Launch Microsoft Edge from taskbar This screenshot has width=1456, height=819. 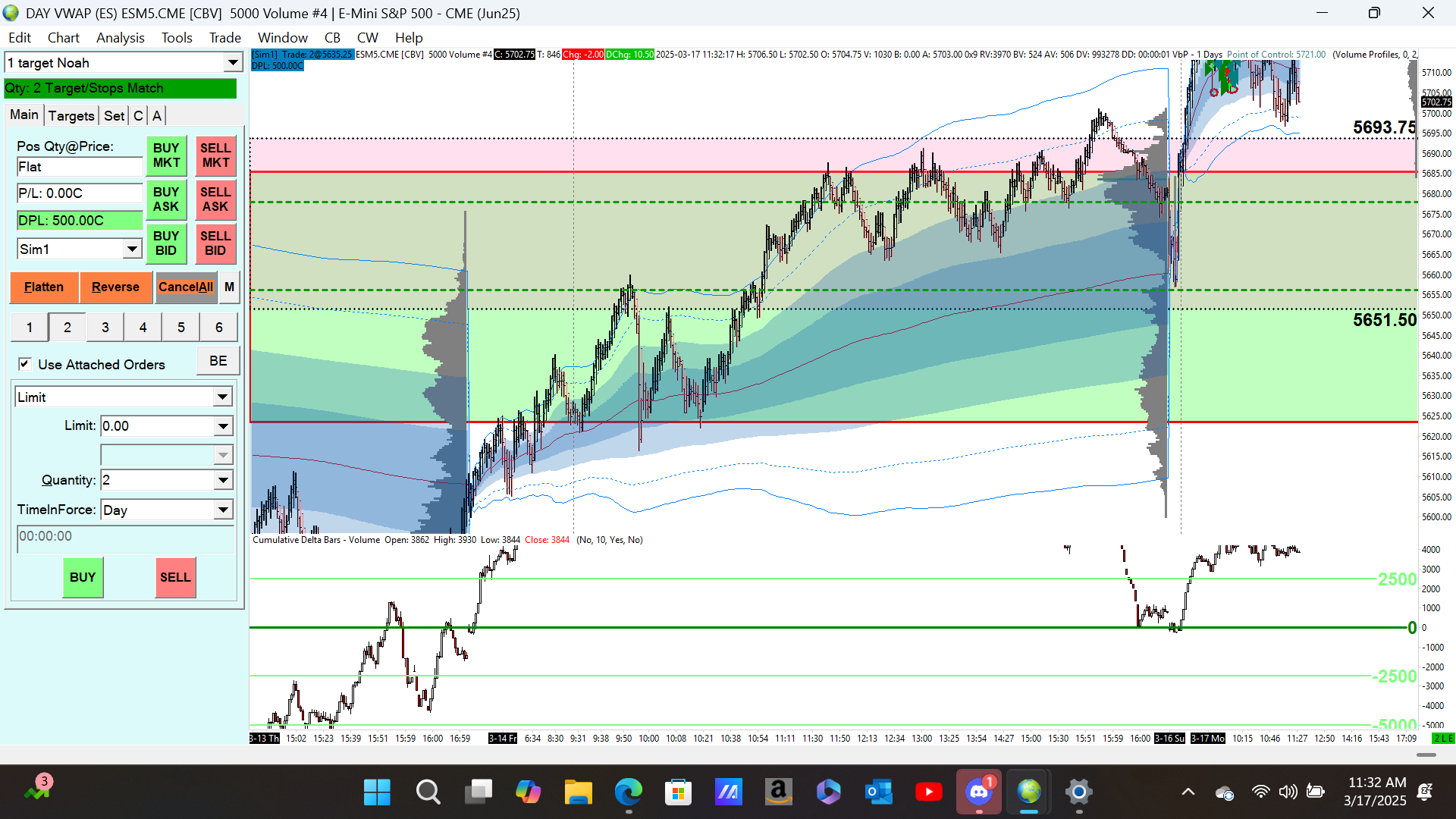tap(628, 792)
